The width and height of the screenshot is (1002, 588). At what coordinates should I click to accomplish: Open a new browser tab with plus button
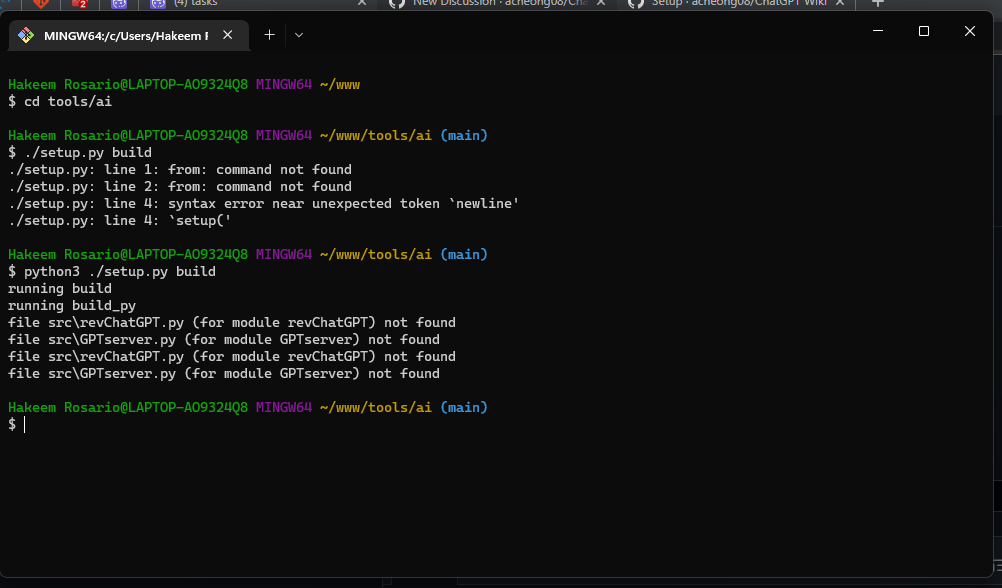point(878,3)
